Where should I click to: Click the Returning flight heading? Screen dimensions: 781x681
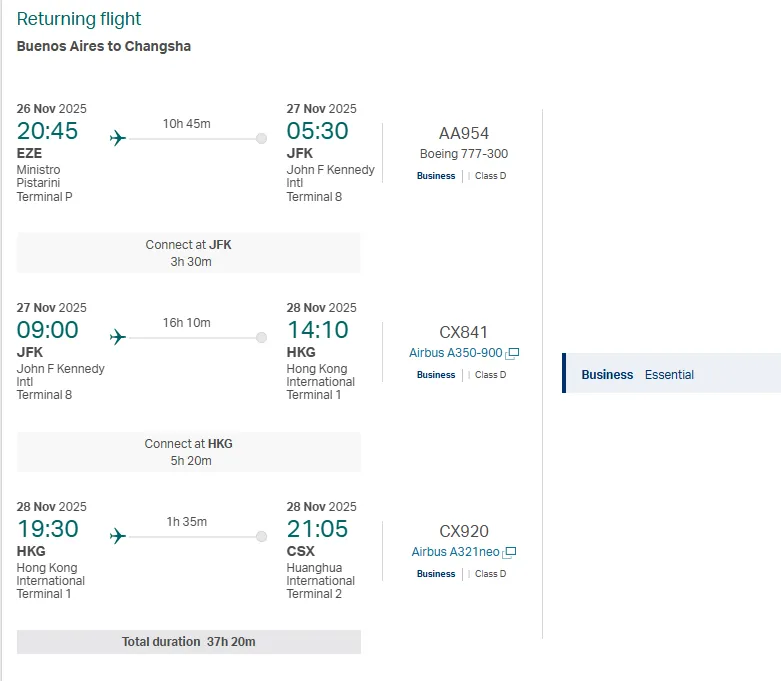[79, 19]
